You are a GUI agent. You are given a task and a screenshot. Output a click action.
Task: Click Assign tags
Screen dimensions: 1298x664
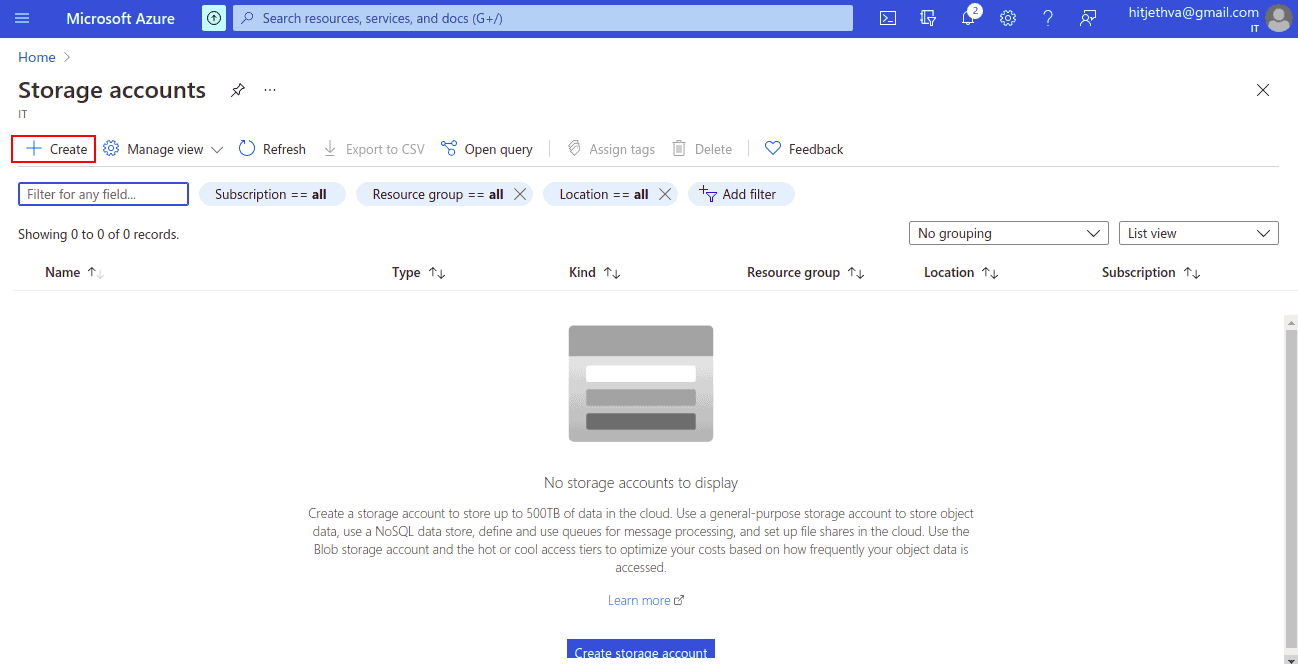coord(611,149)
